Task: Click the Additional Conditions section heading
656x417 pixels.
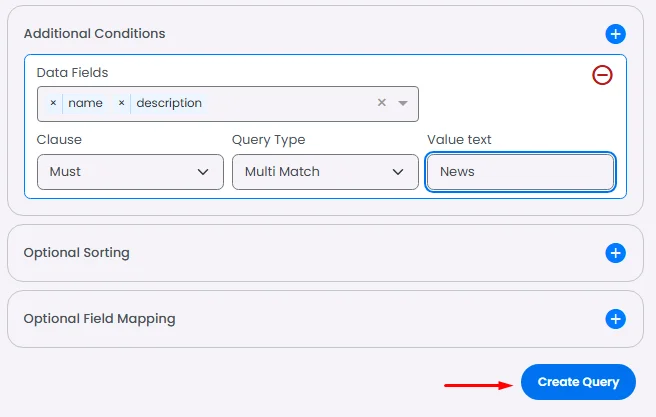Action: point(95,34)
